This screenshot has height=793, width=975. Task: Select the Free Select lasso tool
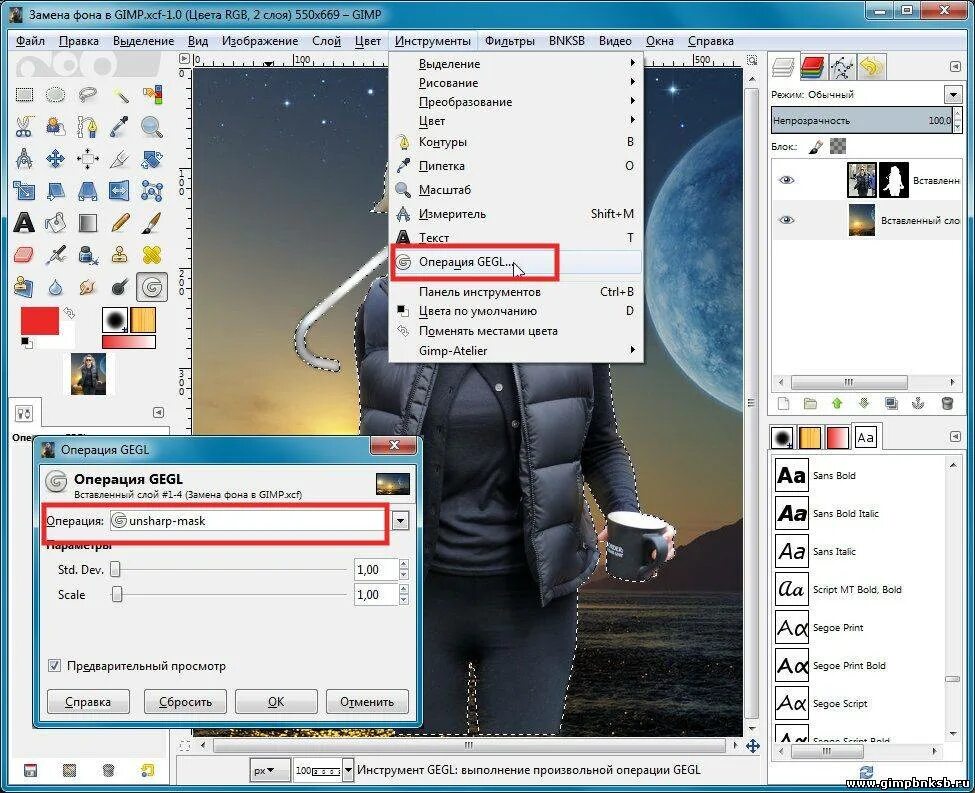[x=88, y=95]
